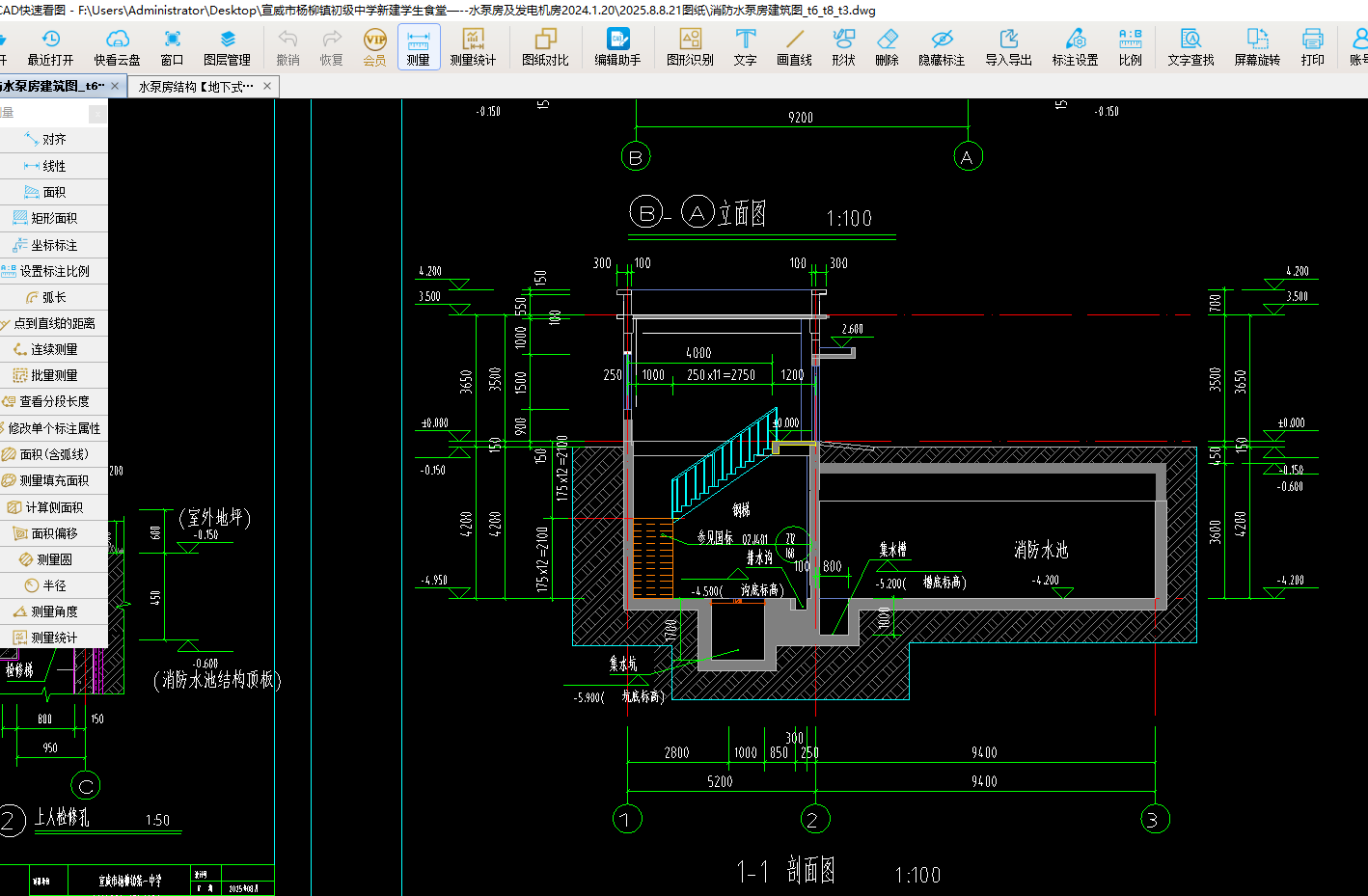This screenshot has width=1368, height=896.
Task: Select 面积 area measurement
Action: [x=53, y=192]
